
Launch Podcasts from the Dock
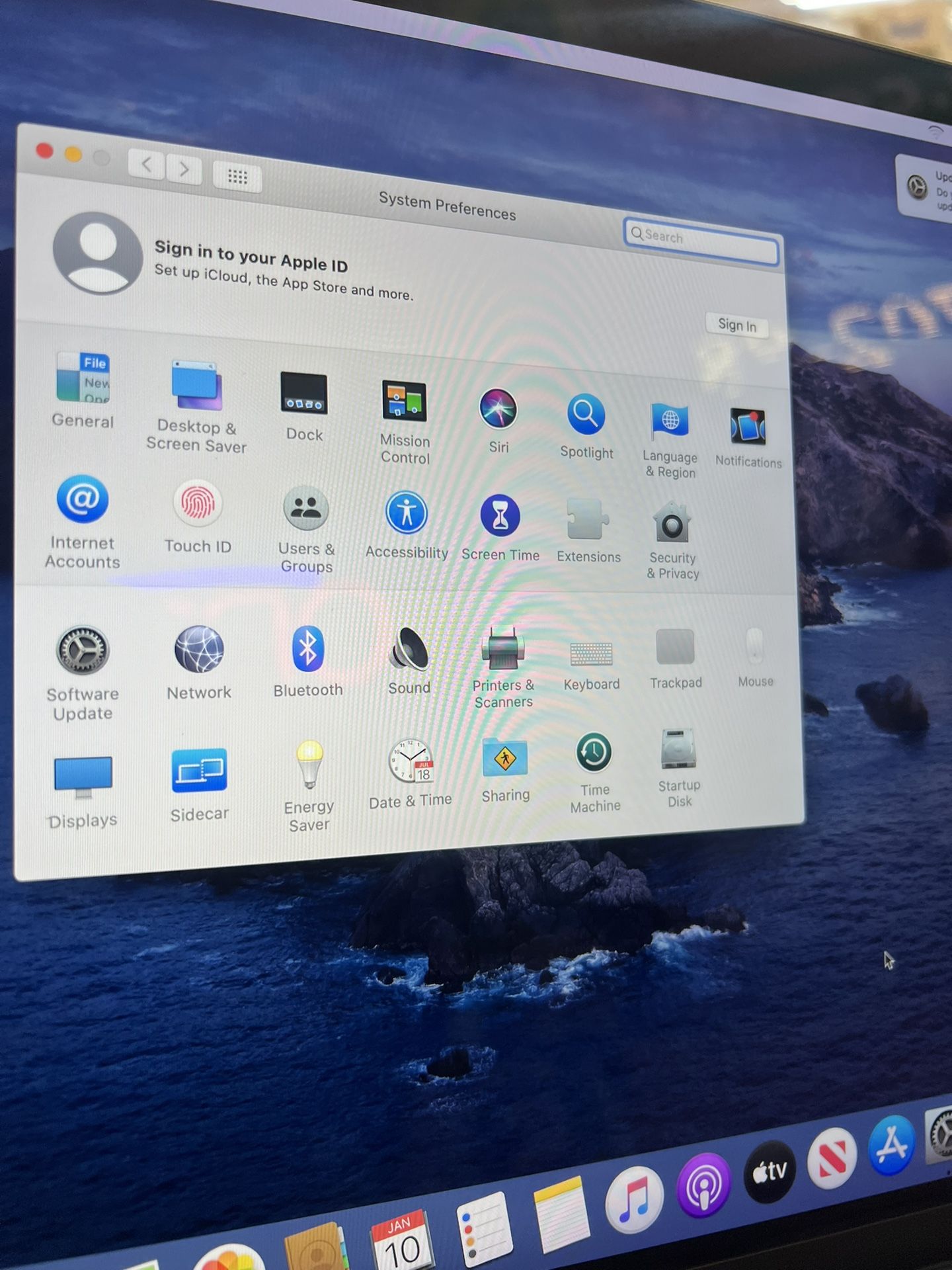click(x=703, y=1185)
